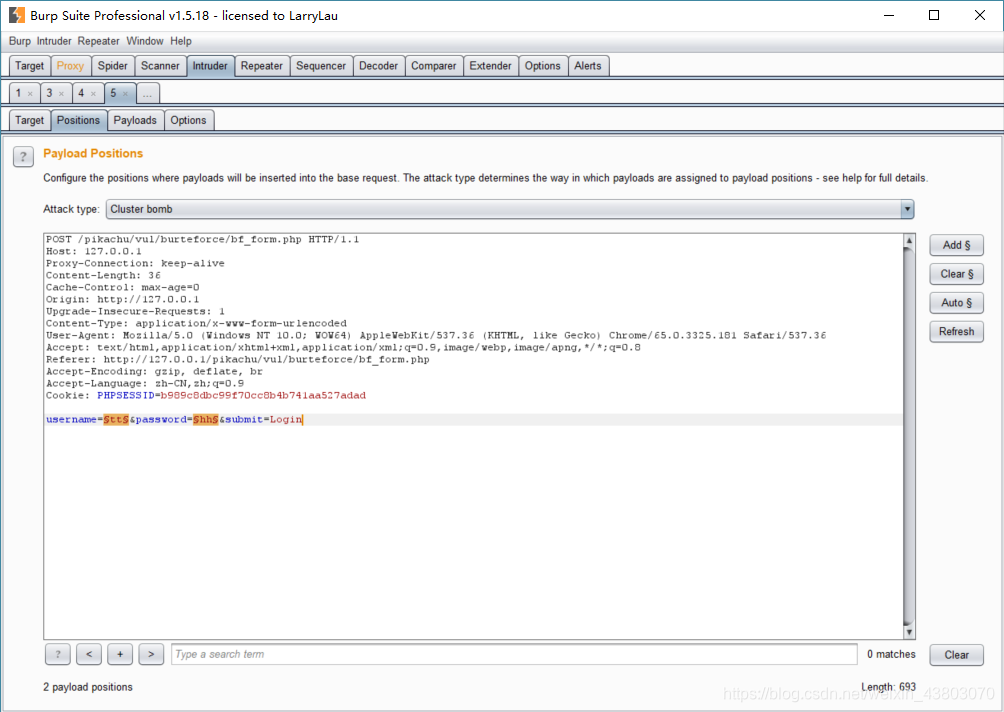Click the Burp Suite logo icon

click(16, 15)
